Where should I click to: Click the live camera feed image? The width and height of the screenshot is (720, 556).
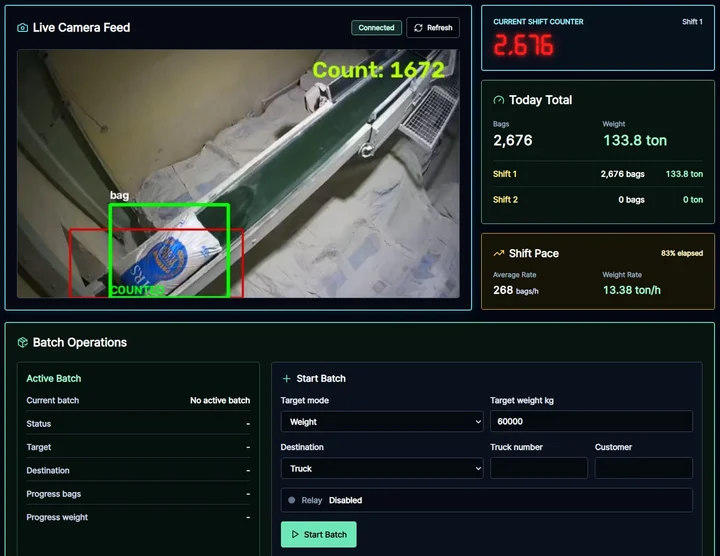tap(238, 174)
